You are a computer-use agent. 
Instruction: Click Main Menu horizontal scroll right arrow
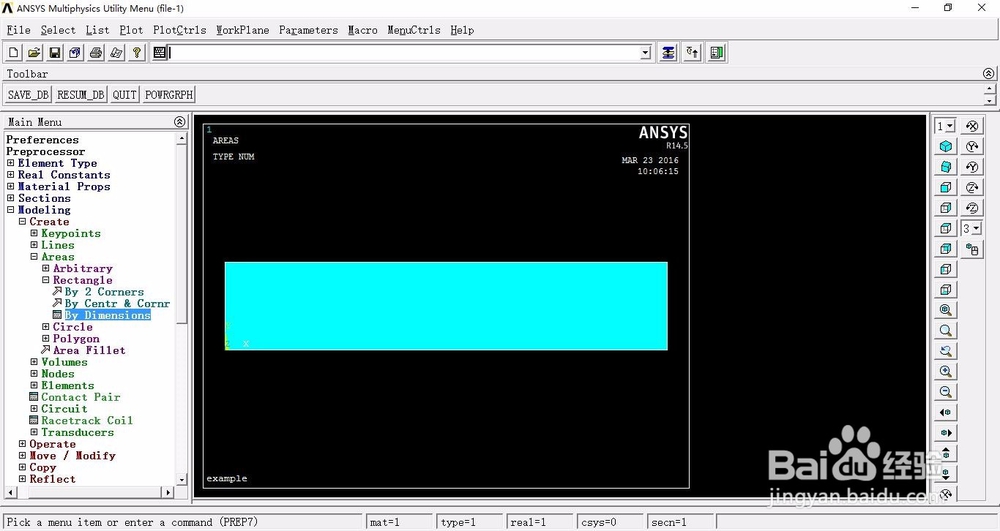[x=168, y=492]
